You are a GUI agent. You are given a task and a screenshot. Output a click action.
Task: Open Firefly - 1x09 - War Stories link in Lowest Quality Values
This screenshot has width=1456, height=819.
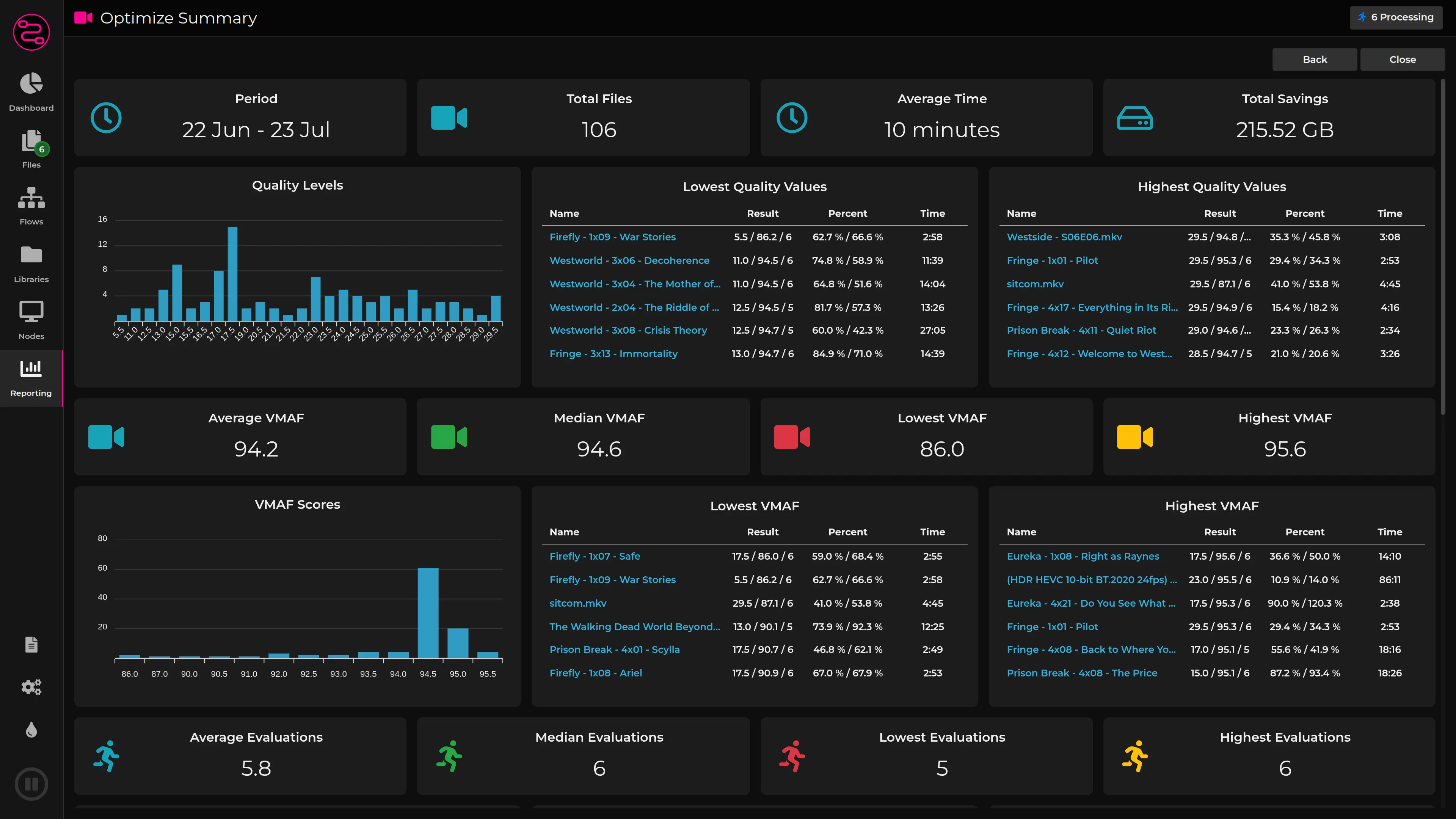612,237
